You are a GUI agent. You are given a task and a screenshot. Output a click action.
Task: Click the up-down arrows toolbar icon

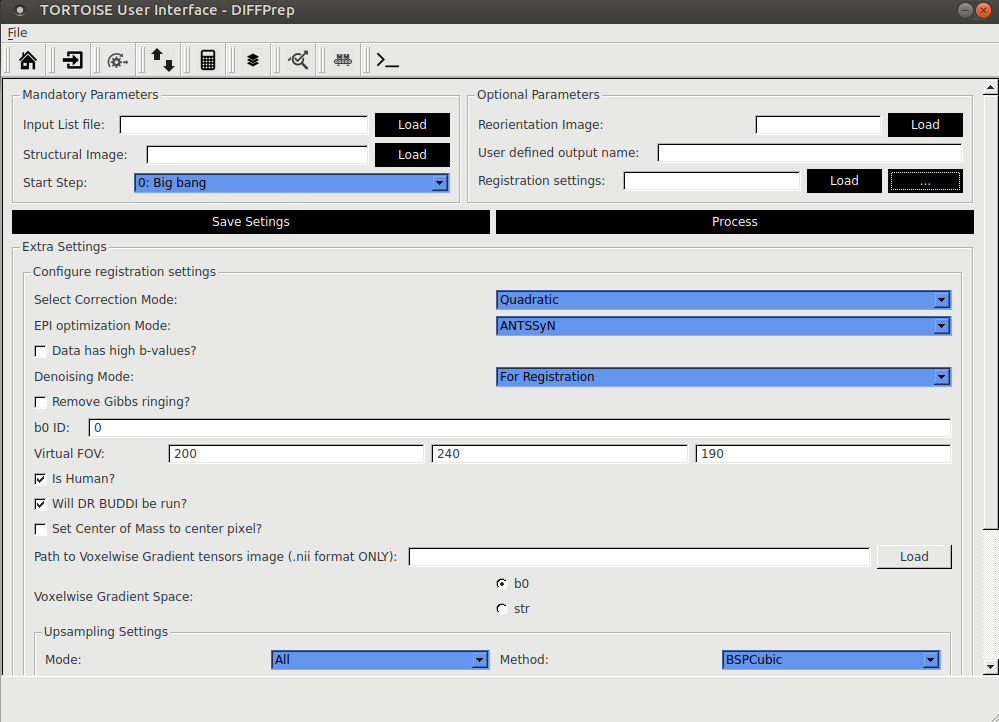coord(162,60)
